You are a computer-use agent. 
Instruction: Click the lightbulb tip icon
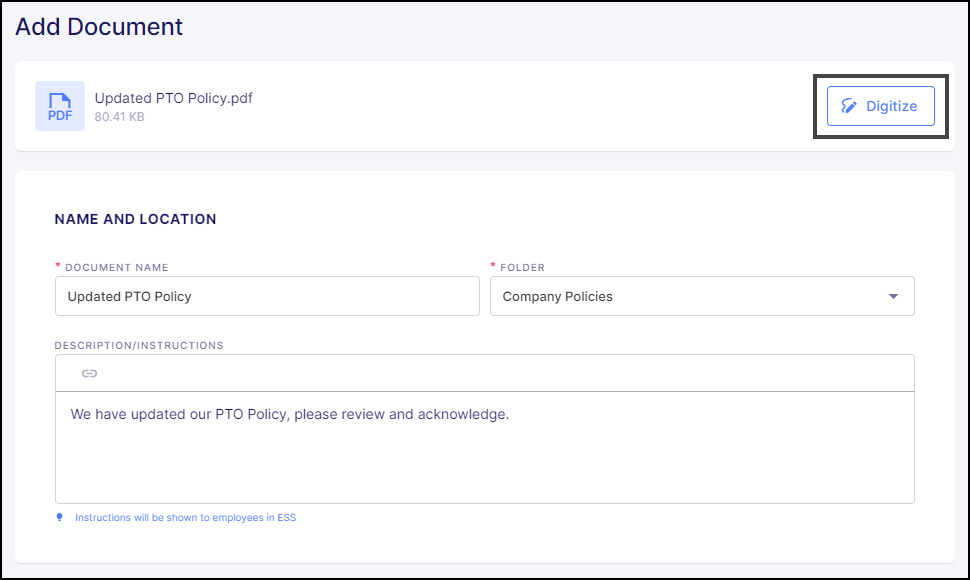click(x=58, y=517)
